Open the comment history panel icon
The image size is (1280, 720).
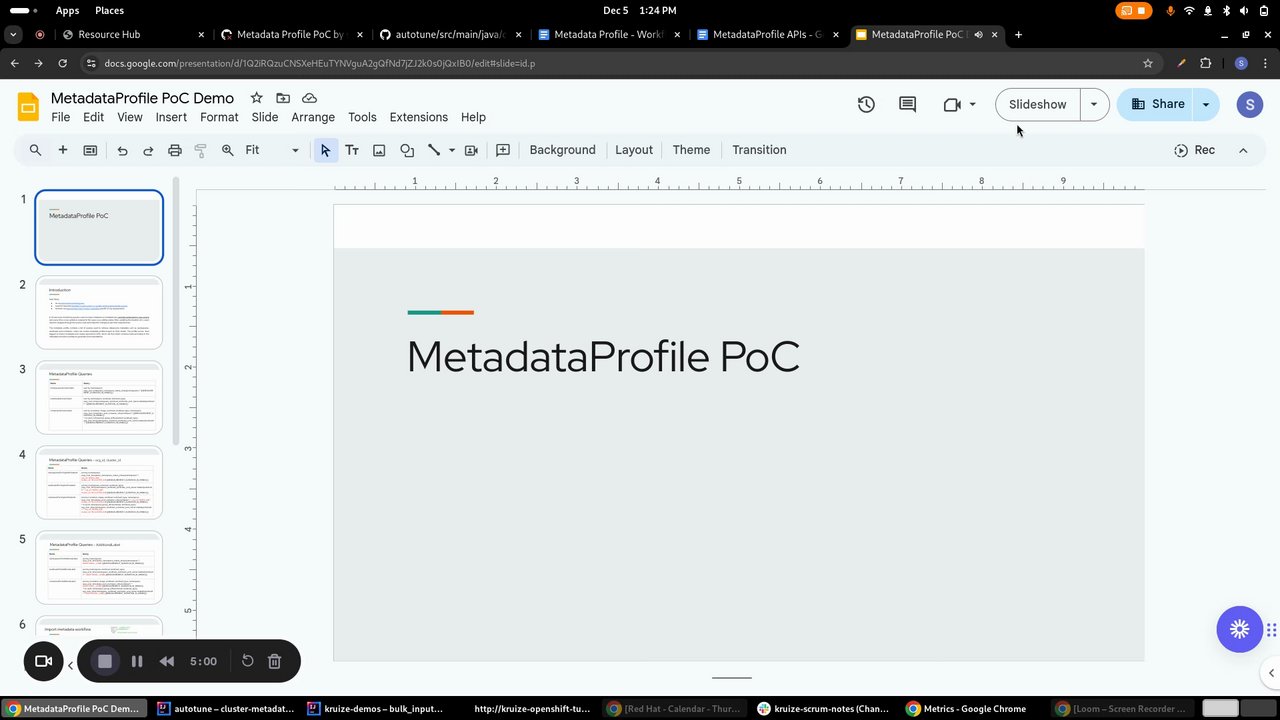click(x=908, y=104)
